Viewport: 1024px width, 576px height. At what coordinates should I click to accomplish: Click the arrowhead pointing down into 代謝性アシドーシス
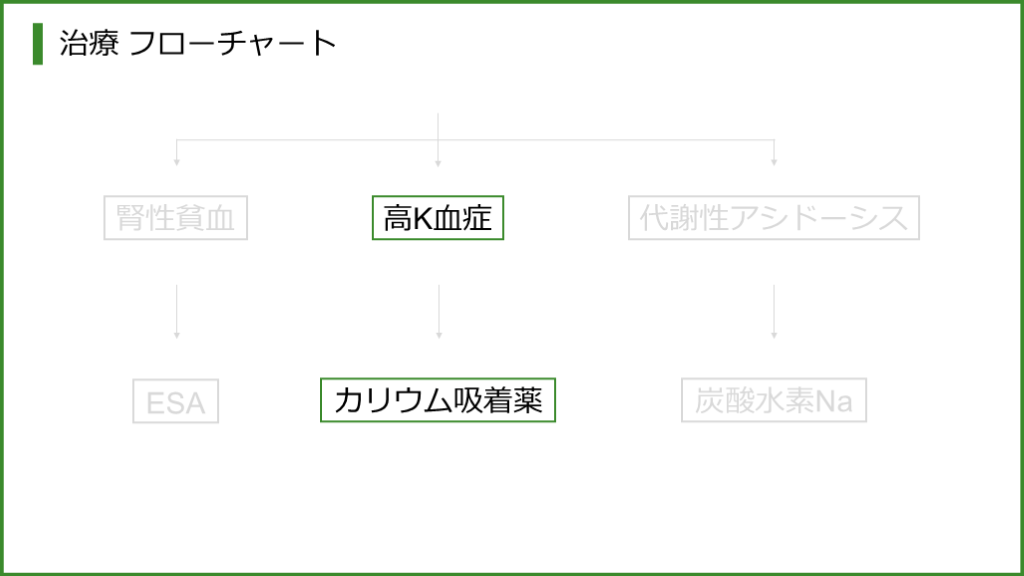click(x=773, y=160)
